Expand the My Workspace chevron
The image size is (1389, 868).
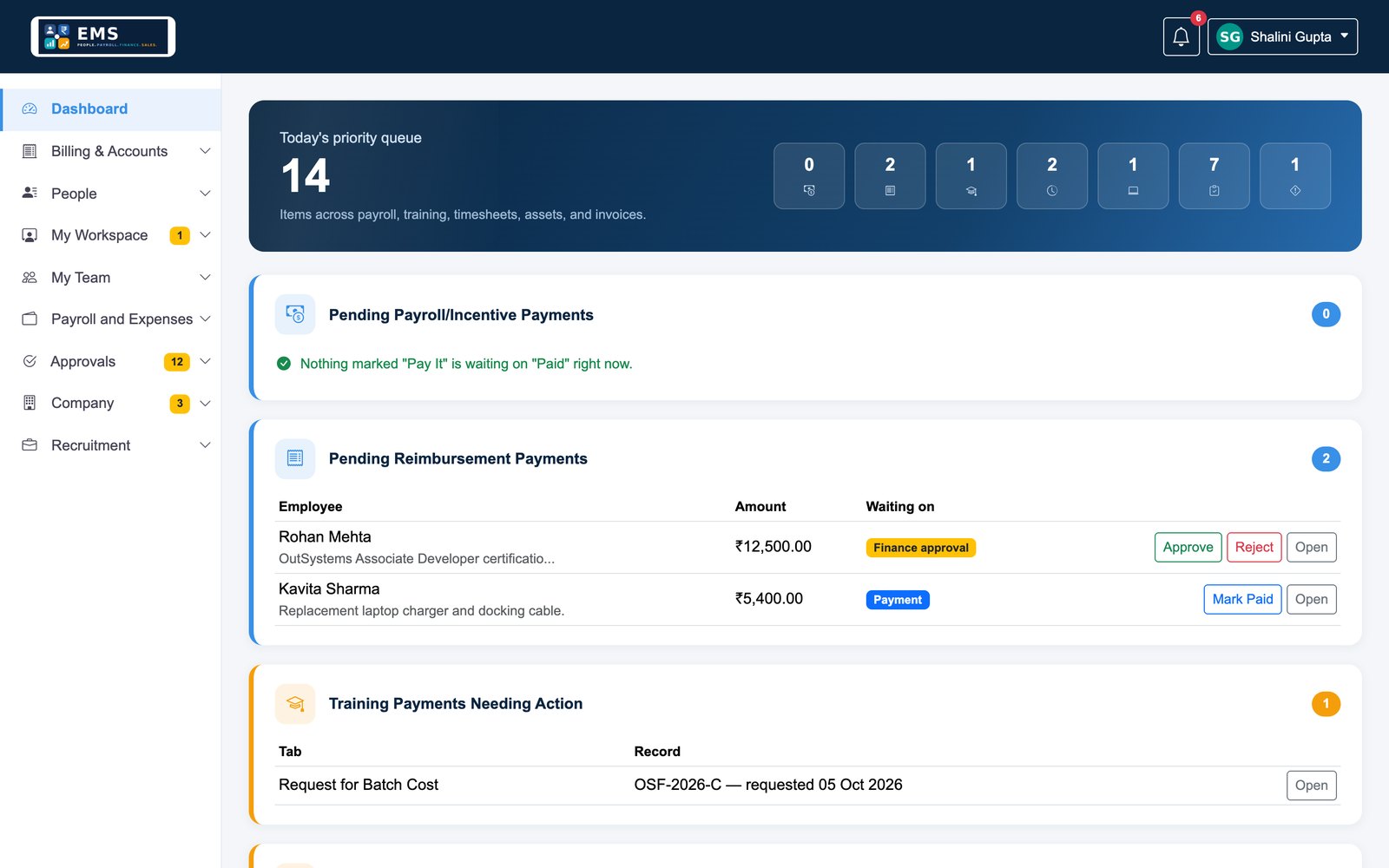pos(205,235)
